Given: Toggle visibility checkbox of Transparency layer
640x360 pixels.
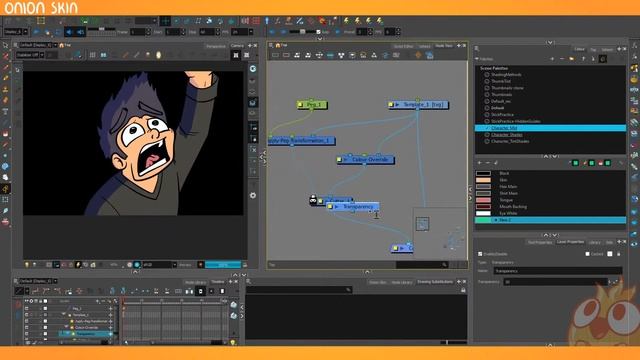Looking at the screenshot, I should (27, 334).
